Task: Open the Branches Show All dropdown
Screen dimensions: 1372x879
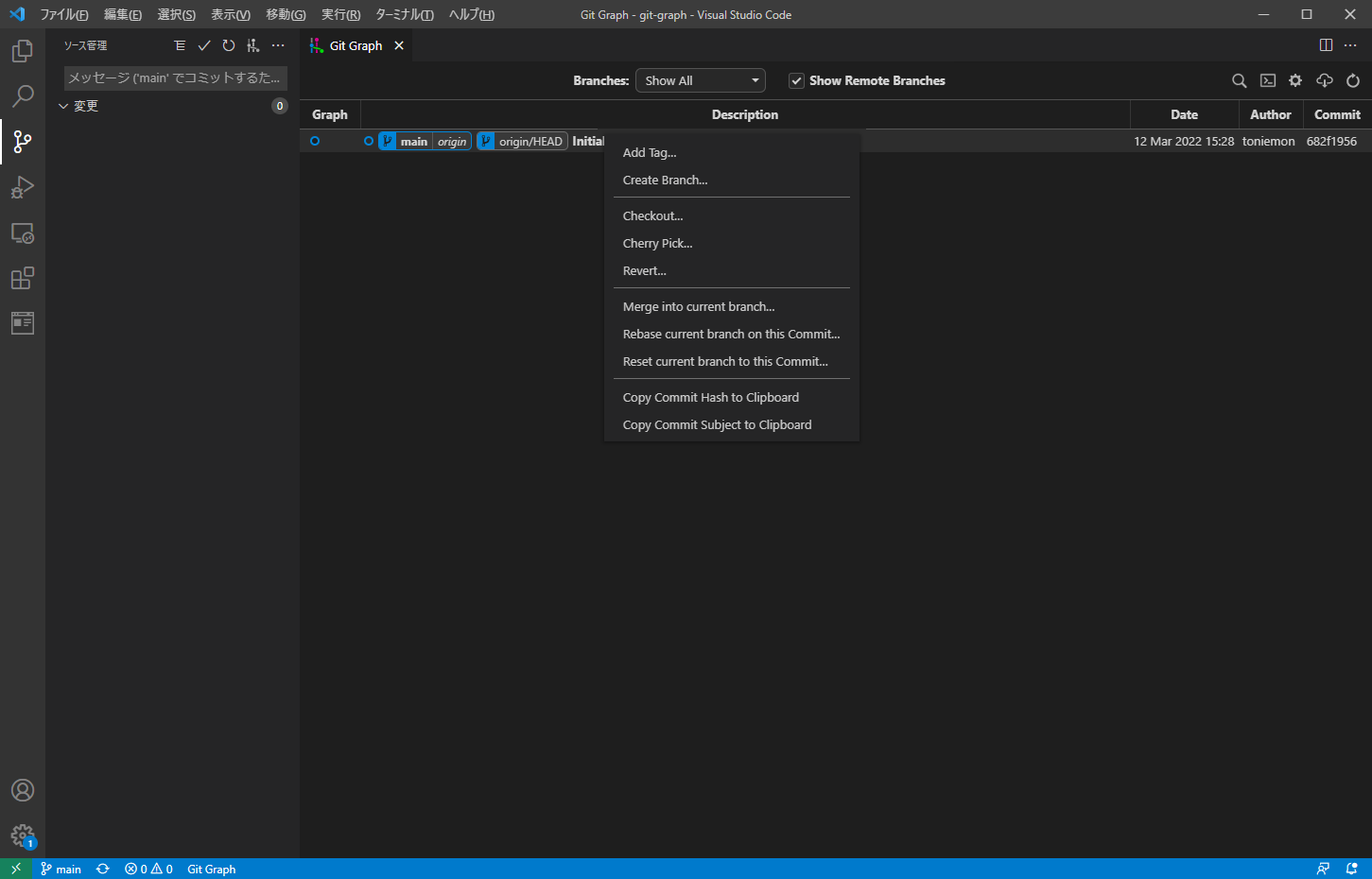Action: 701,81
